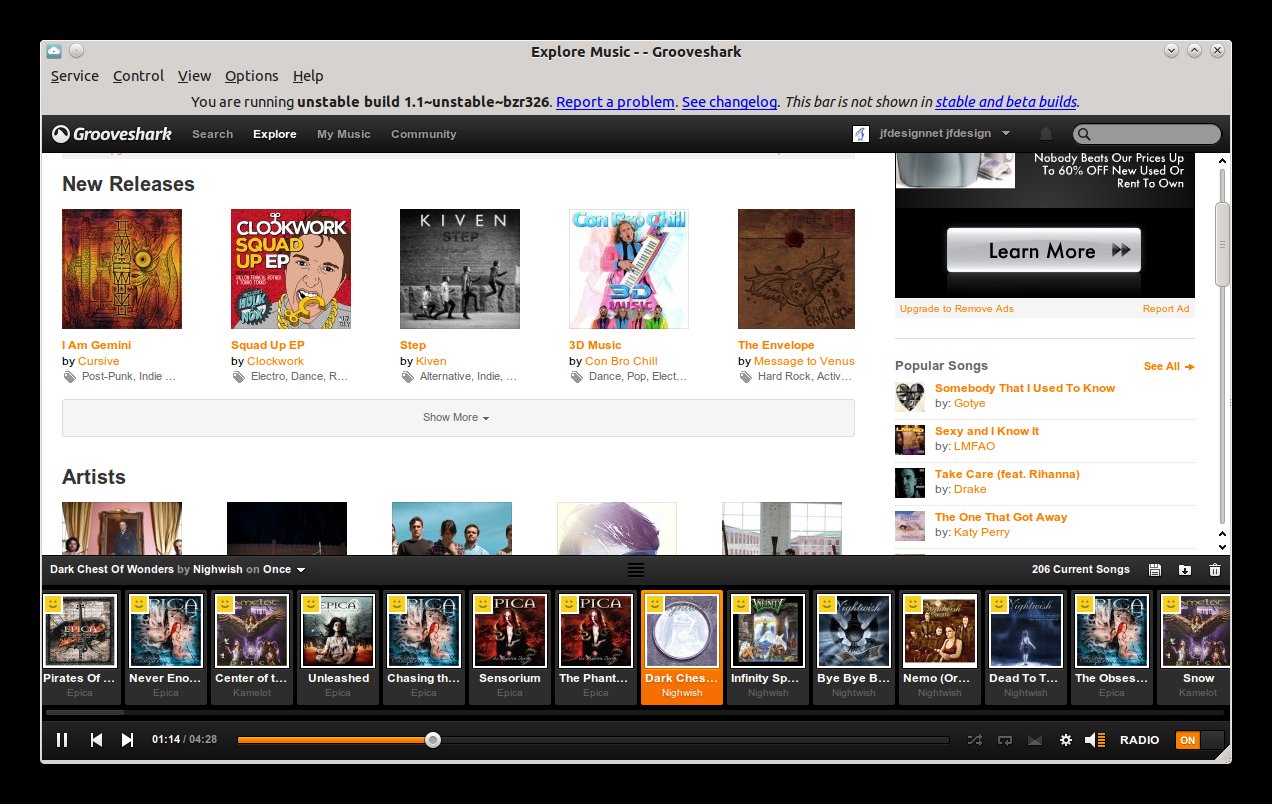Click the tag icon under Step by Kiven
The image size is (1272, 804).
click(x=407, y=377)
